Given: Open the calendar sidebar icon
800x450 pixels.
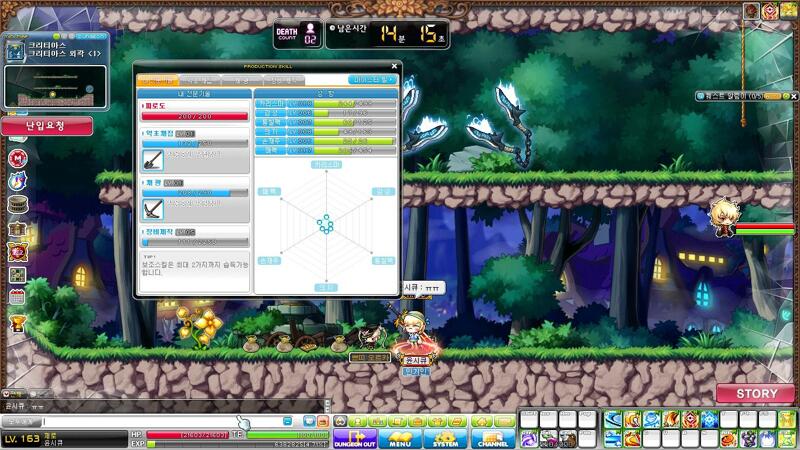Looking at the screenshot, I should 18,297.
